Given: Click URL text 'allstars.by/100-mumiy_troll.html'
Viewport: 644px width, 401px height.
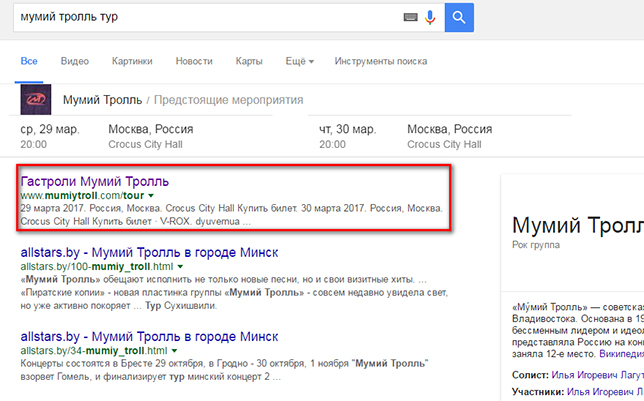Looking at the screenshot, I should pyautogui.click(x=97, y=267).
